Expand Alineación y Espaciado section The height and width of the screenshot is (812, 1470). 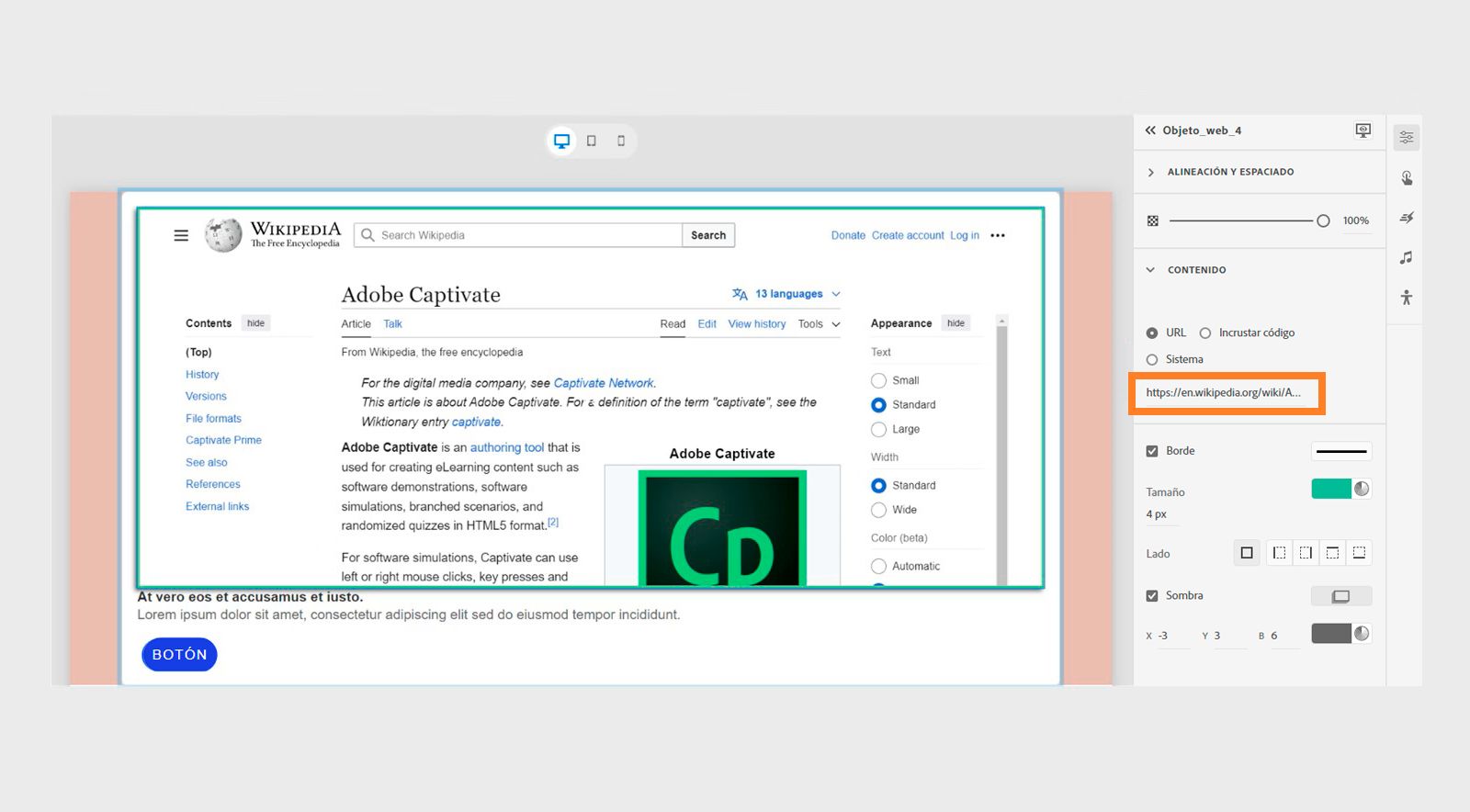coord(1151,172)
